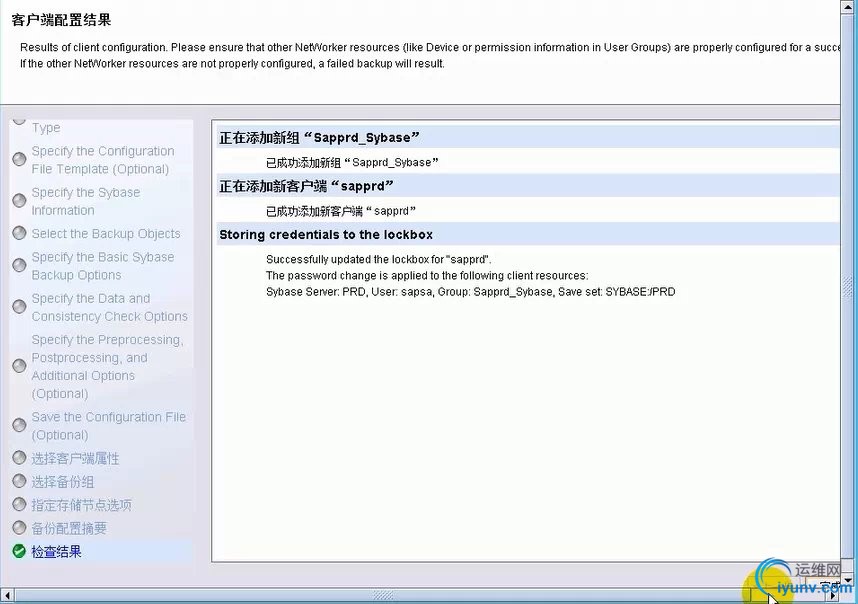This screenshot has width=858, height=604.
Task: Open step Specify the Configuration File Template
Action: coord(103,160)
